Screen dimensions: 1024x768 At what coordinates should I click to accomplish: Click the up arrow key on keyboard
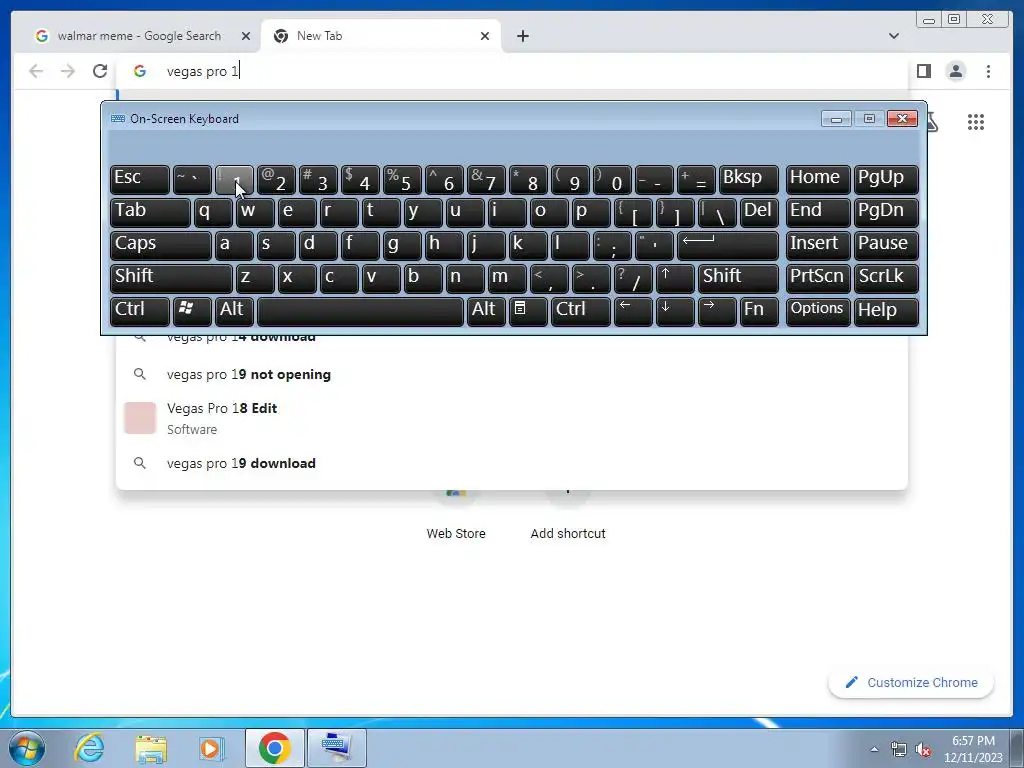click(675, 279)
